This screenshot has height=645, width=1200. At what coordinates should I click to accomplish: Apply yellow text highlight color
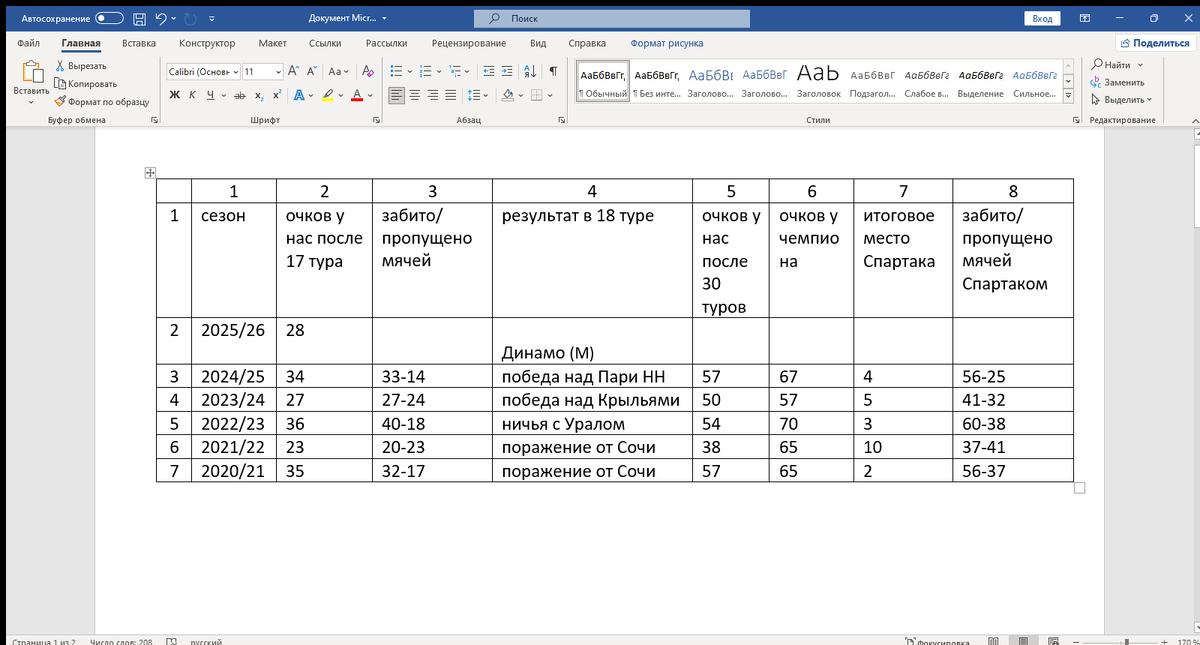click(326, 95)
